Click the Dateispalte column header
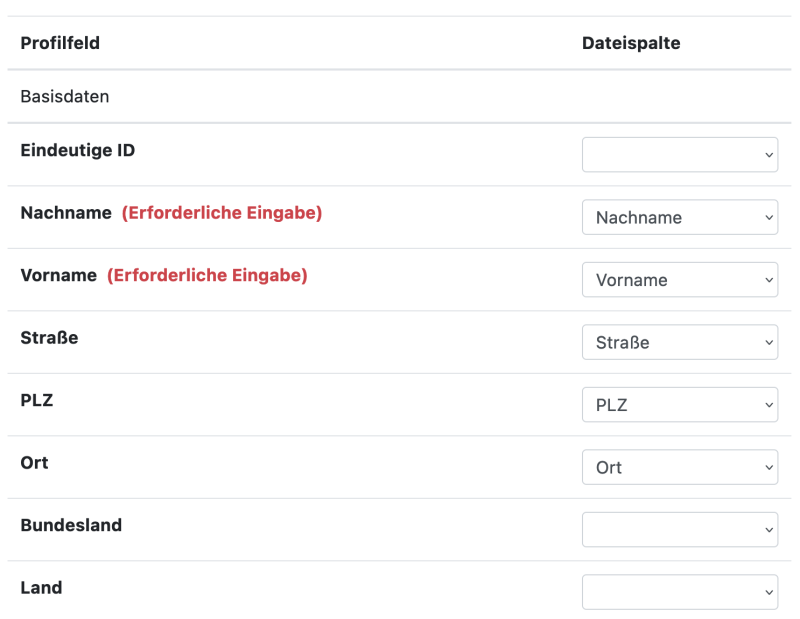Image resolution: width=800 pixels, height=619 pixels. pyautogui.click(x=631, y=43)
